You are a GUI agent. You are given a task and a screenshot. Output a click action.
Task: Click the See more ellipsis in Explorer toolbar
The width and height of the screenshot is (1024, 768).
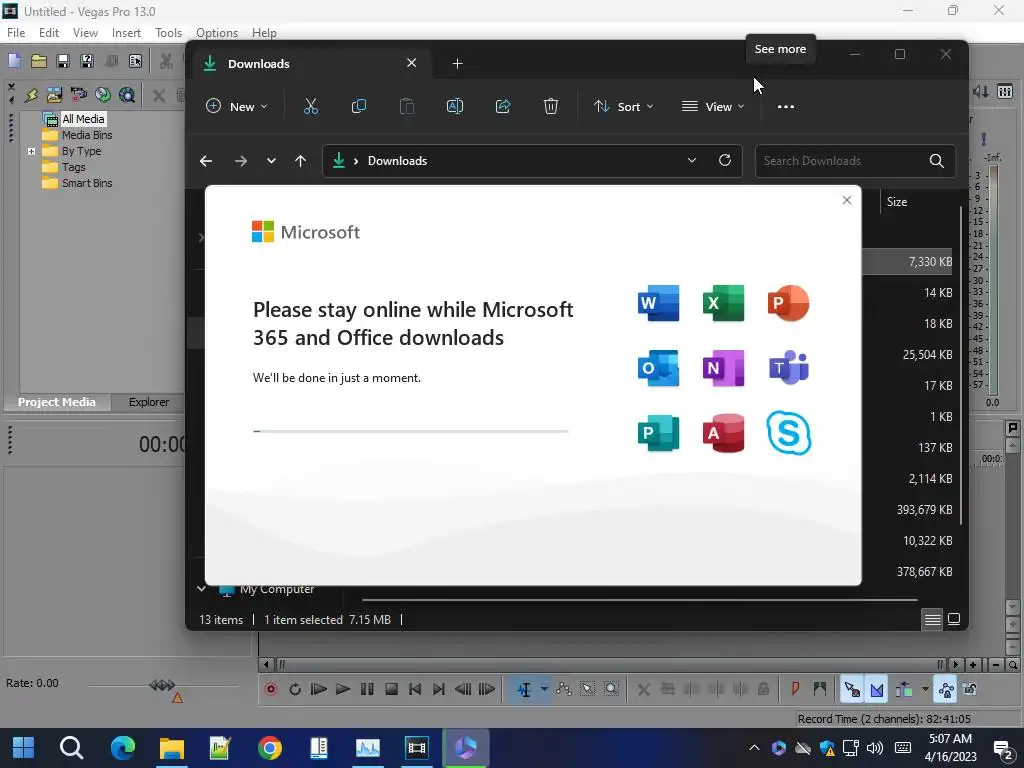(786, 106)
